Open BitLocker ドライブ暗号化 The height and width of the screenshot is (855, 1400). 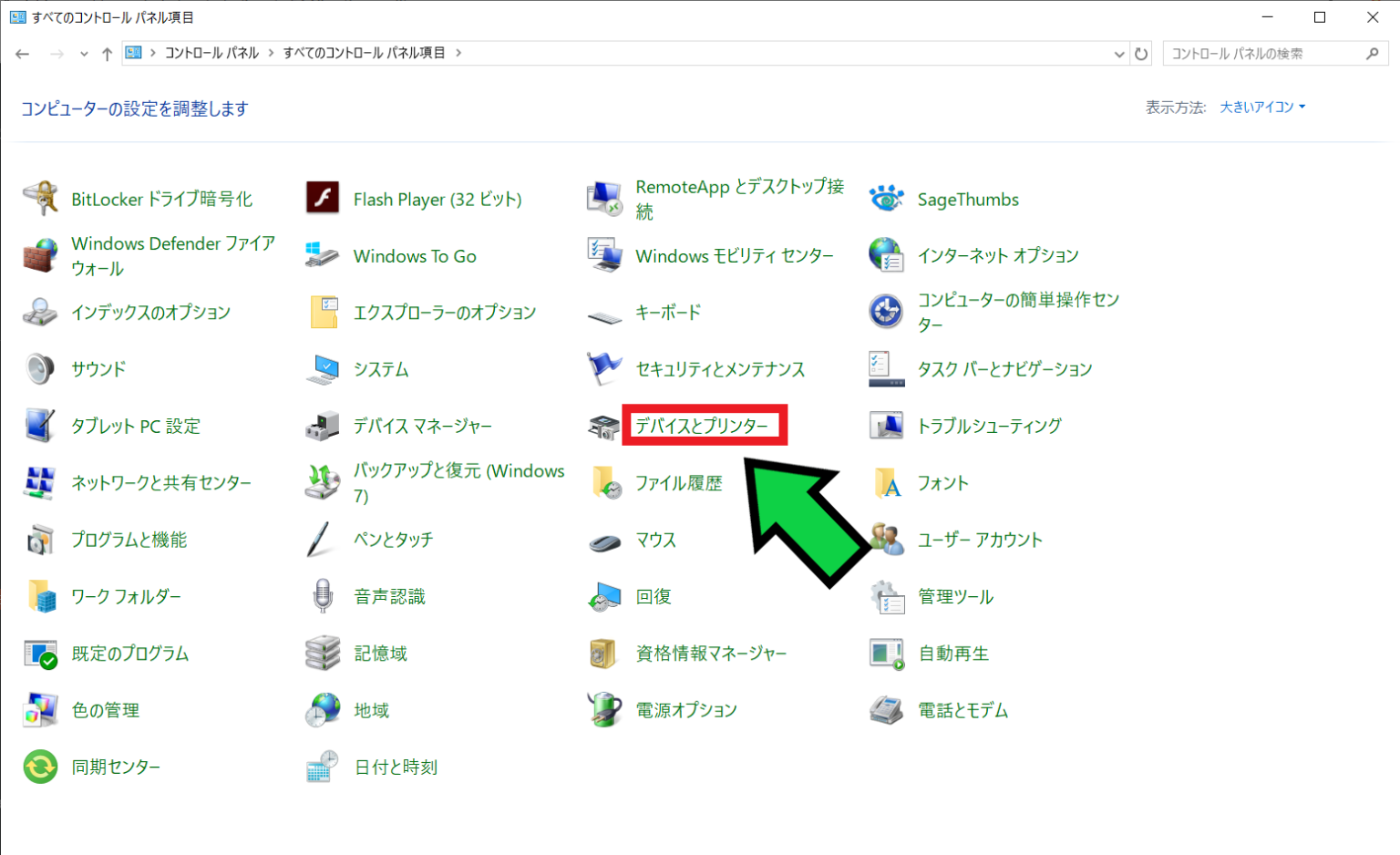[160, 199]
